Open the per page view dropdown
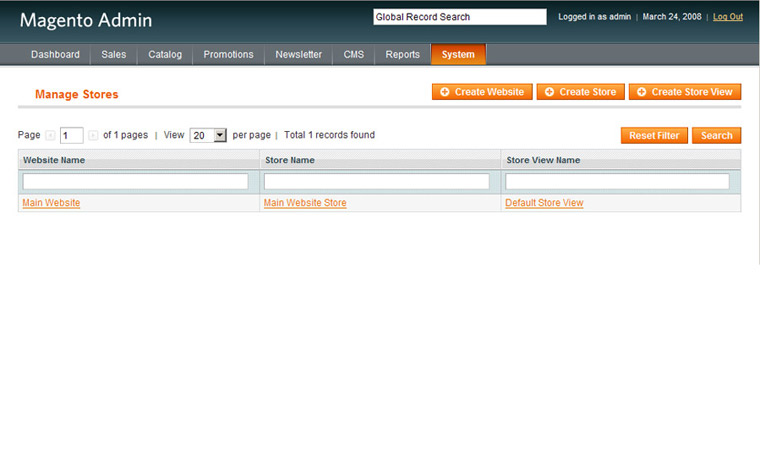Viewport: 760px width, 470px height. (x=208, y=135)
